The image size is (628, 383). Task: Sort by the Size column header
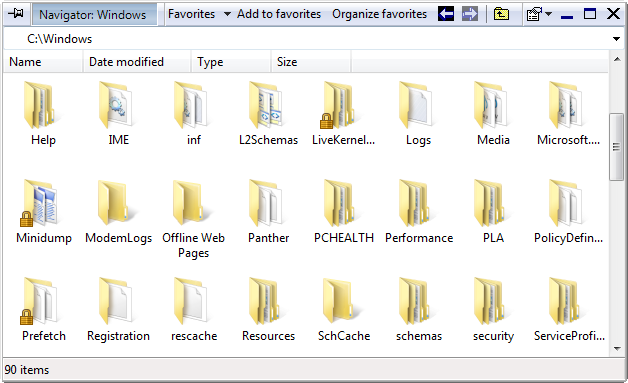[x=311, y=62]
